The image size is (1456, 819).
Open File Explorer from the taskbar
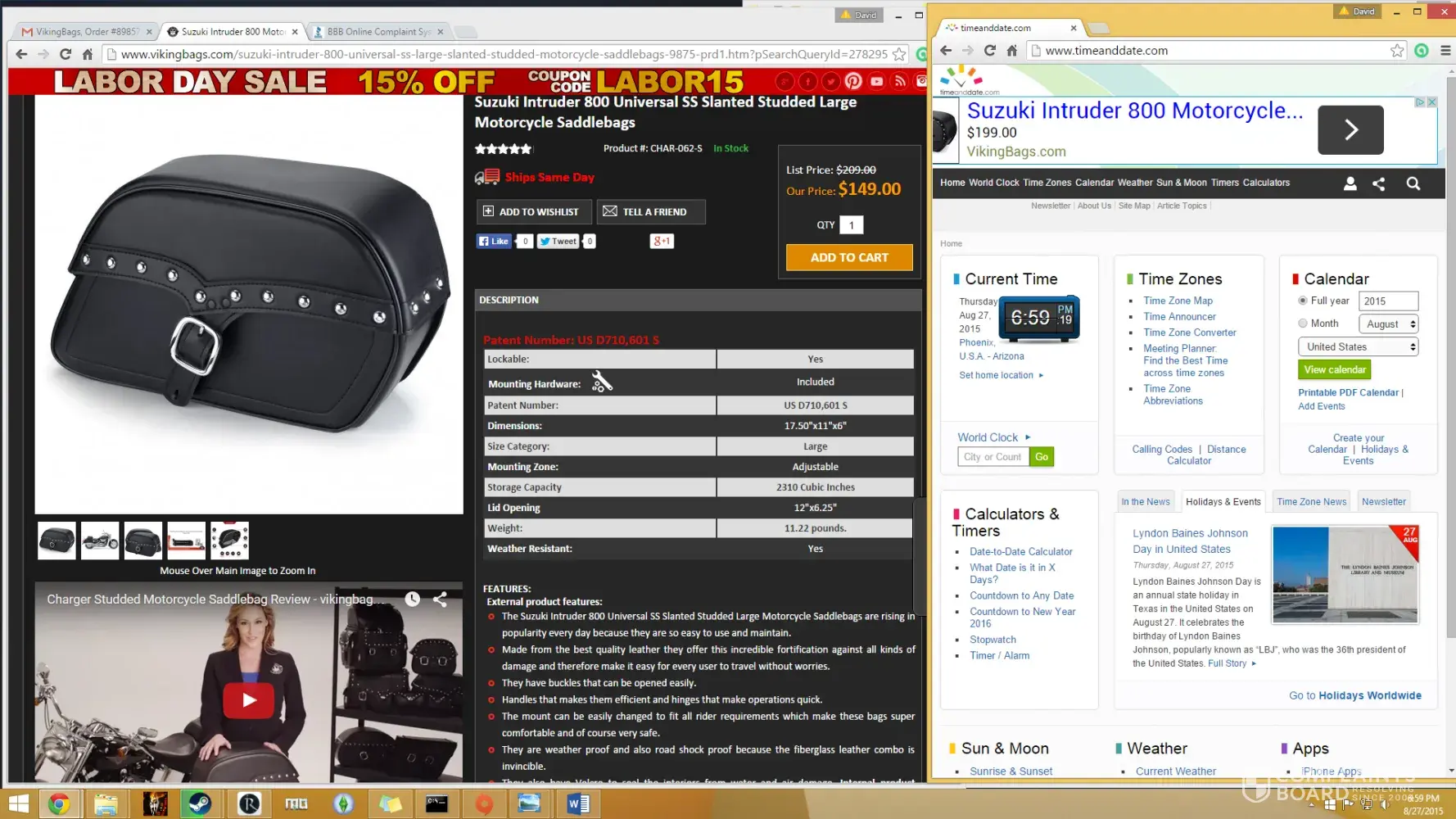click(x=106, y=804)
